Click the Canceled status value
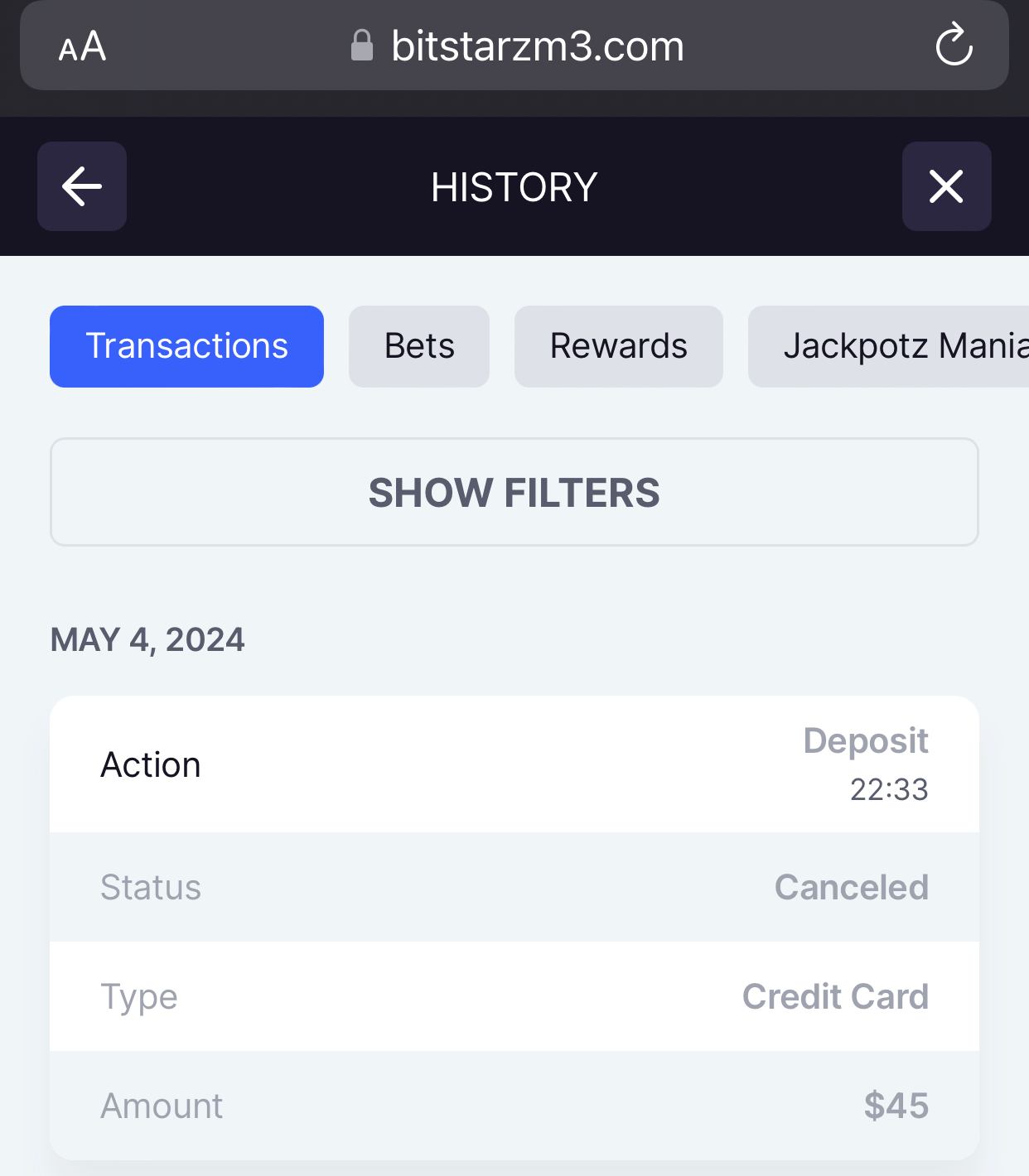Image resolution: width=1029 pixels, height=1176 pixels. (851, 887)
